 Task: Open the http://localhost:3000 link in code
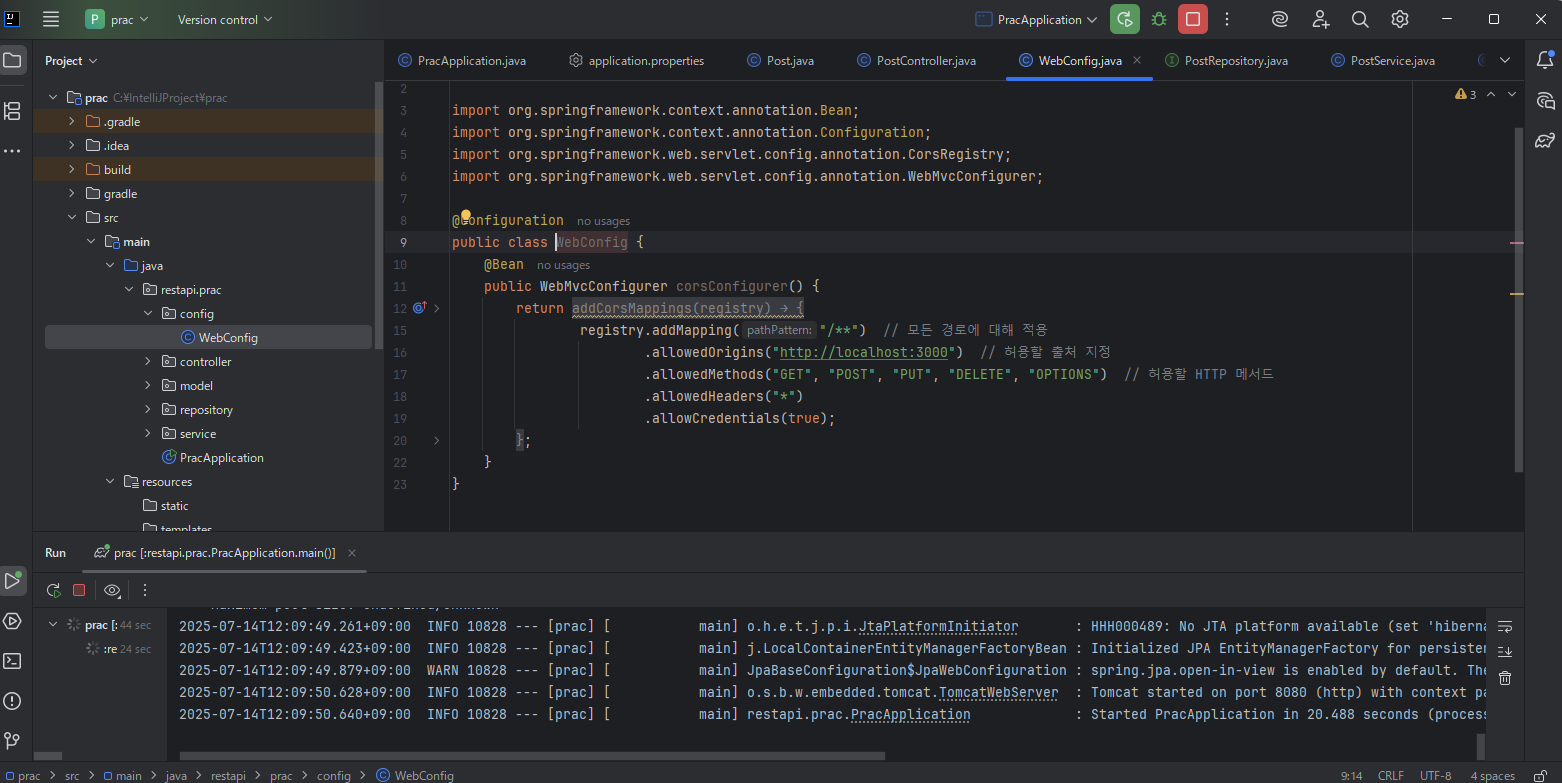(x=863, y=352)
